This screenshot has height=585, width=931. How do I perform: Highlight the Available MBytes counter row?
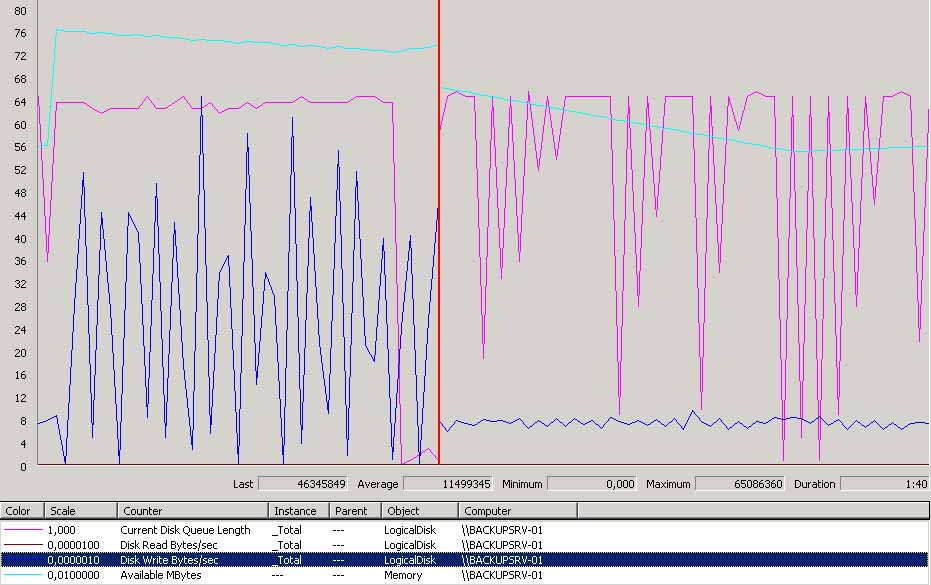[x=161, y=575]
